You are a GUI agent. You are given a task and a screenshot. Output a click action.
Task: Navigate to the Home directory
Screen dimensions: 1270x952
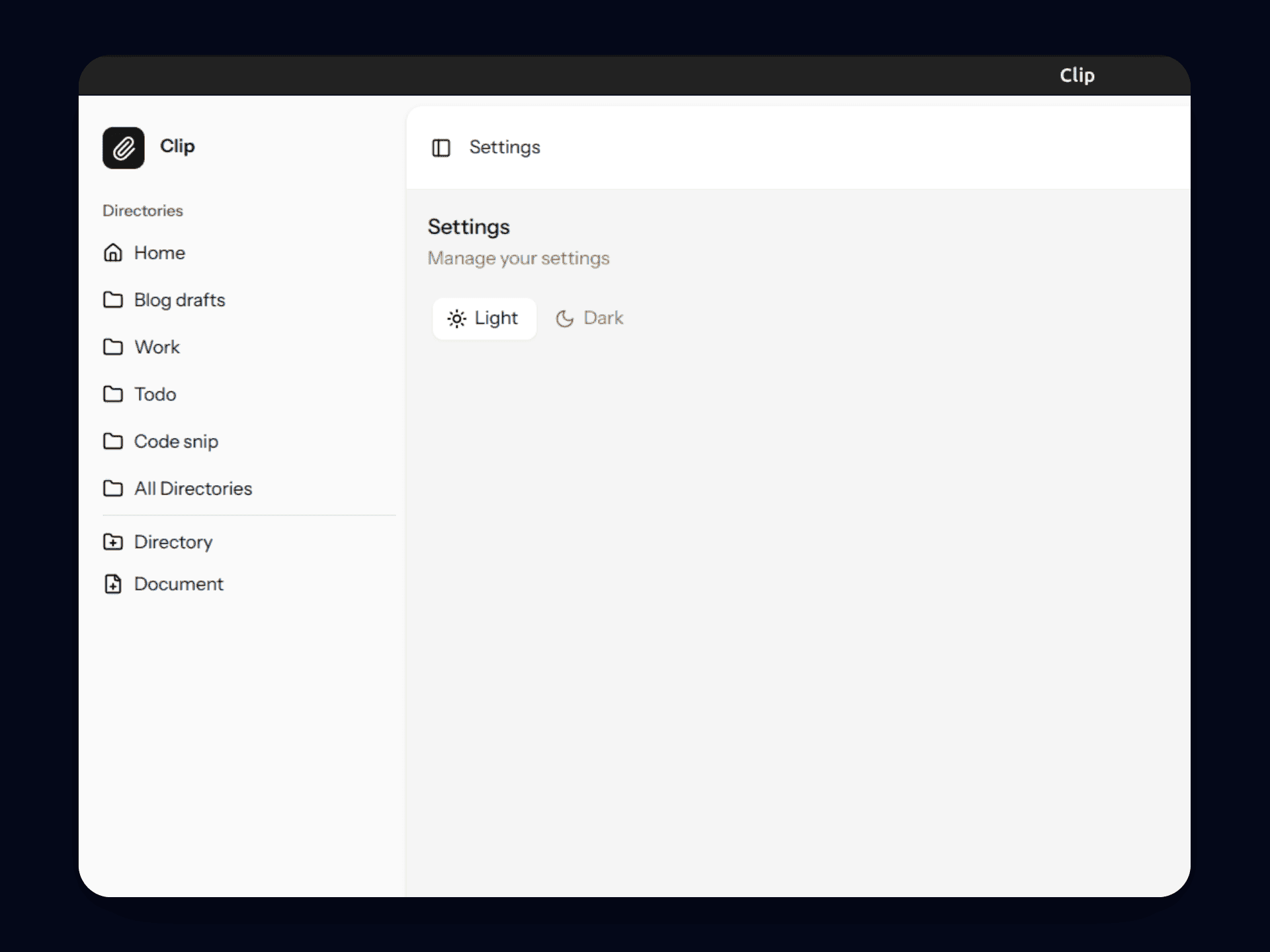tap(159, 253)
